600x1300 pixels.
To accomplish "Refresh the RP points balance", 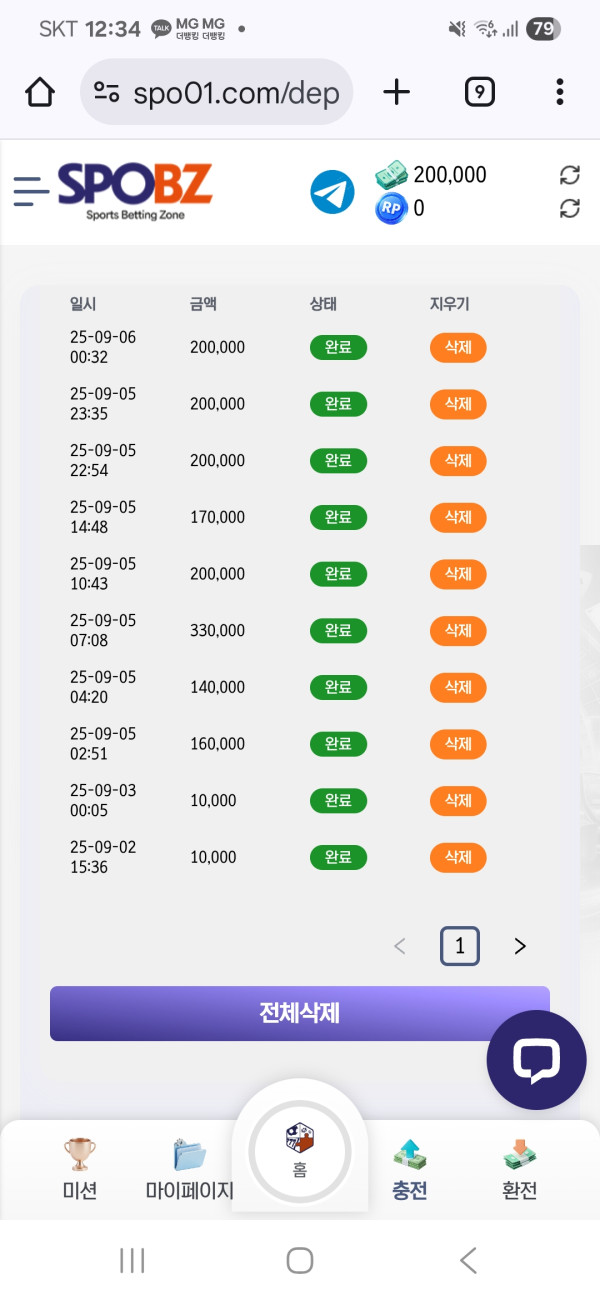I will (x=569, y=208).
